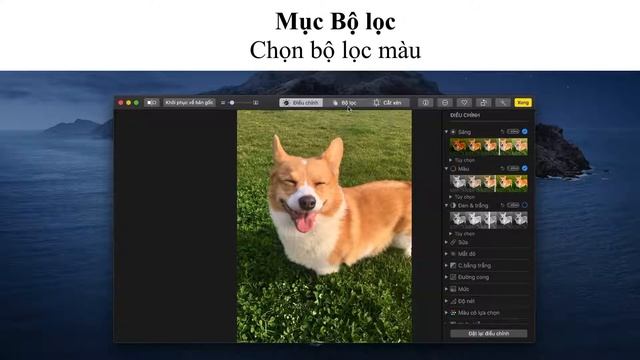The image size is (640, 360).
Task: Expand the Đường cong curves section
Action: pyautogui.click(x=447, y=277)
